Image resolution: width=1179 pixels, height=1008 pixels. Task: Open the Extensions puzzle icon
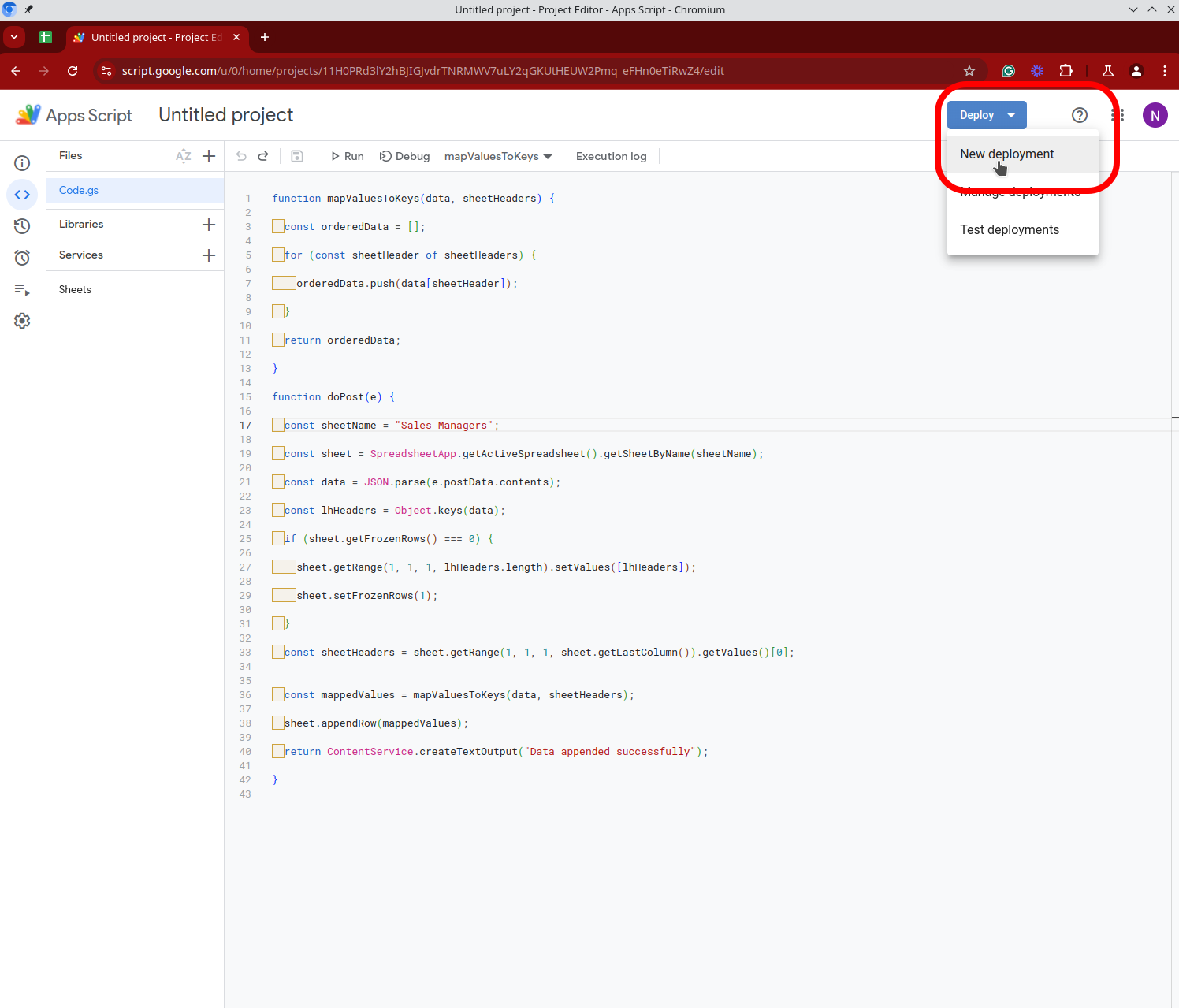pyautogui.click(x=1066, y=71)
